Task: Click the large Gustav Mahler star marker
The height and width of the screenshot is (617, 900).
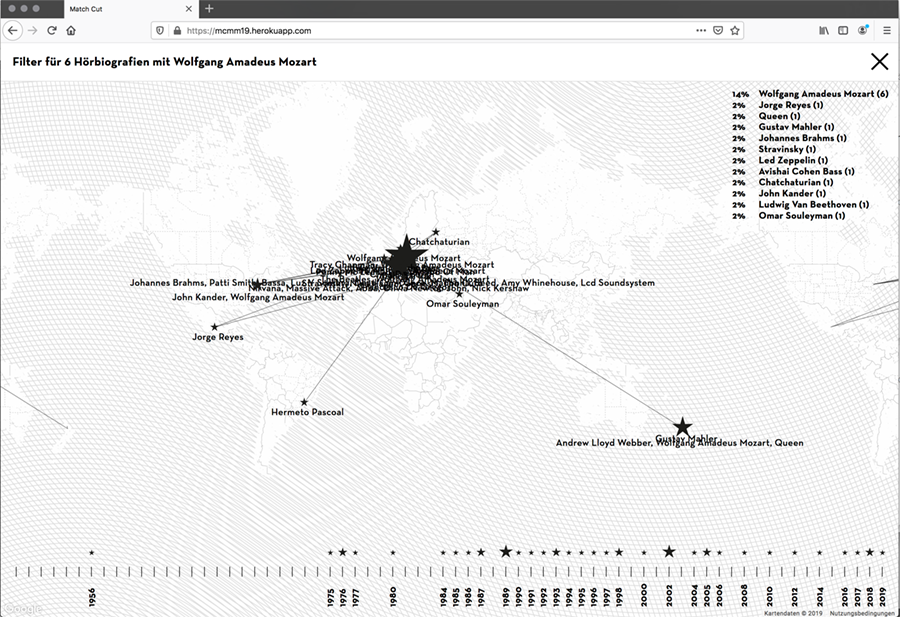Action: 682,426
